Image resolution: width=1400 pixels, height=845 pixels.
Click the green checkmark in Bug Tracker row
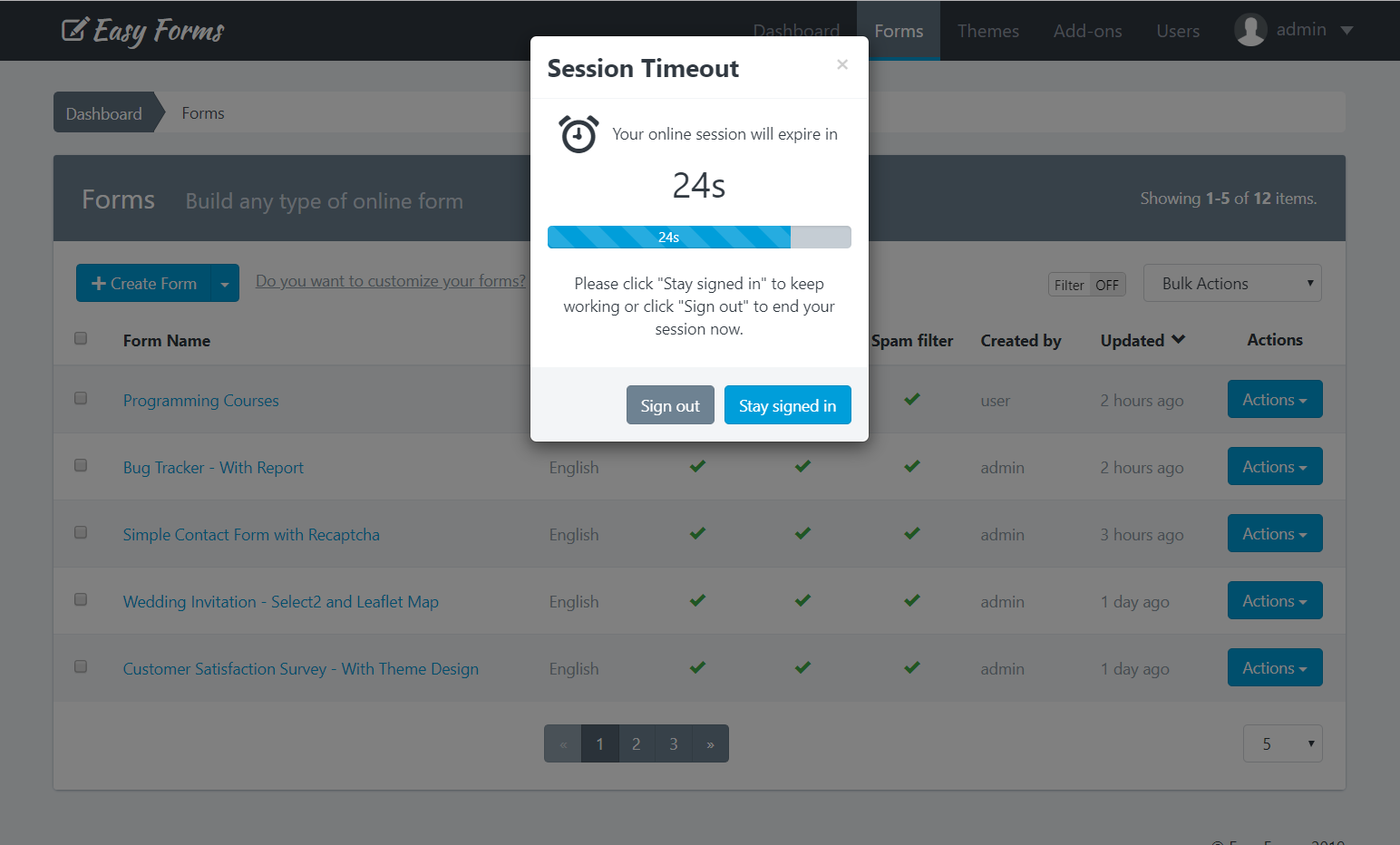point(697,466)
